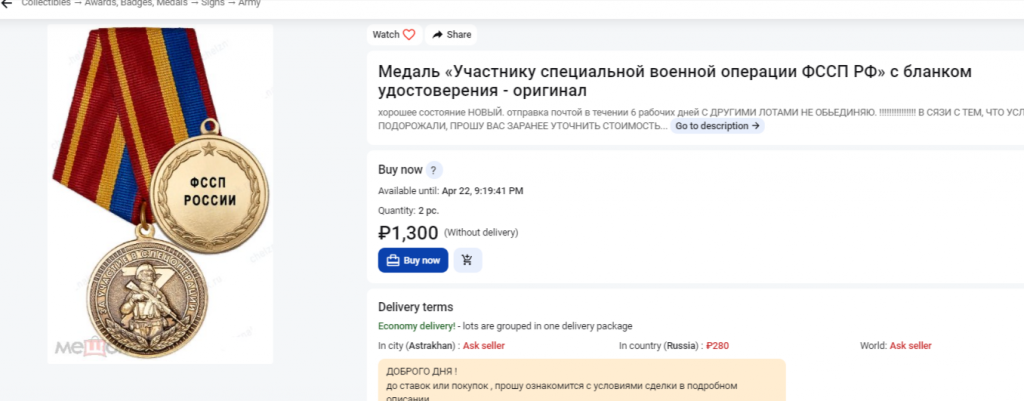Go to the Collectibles breadcrumb category
Screen dimensions: 1024x401
46,3
